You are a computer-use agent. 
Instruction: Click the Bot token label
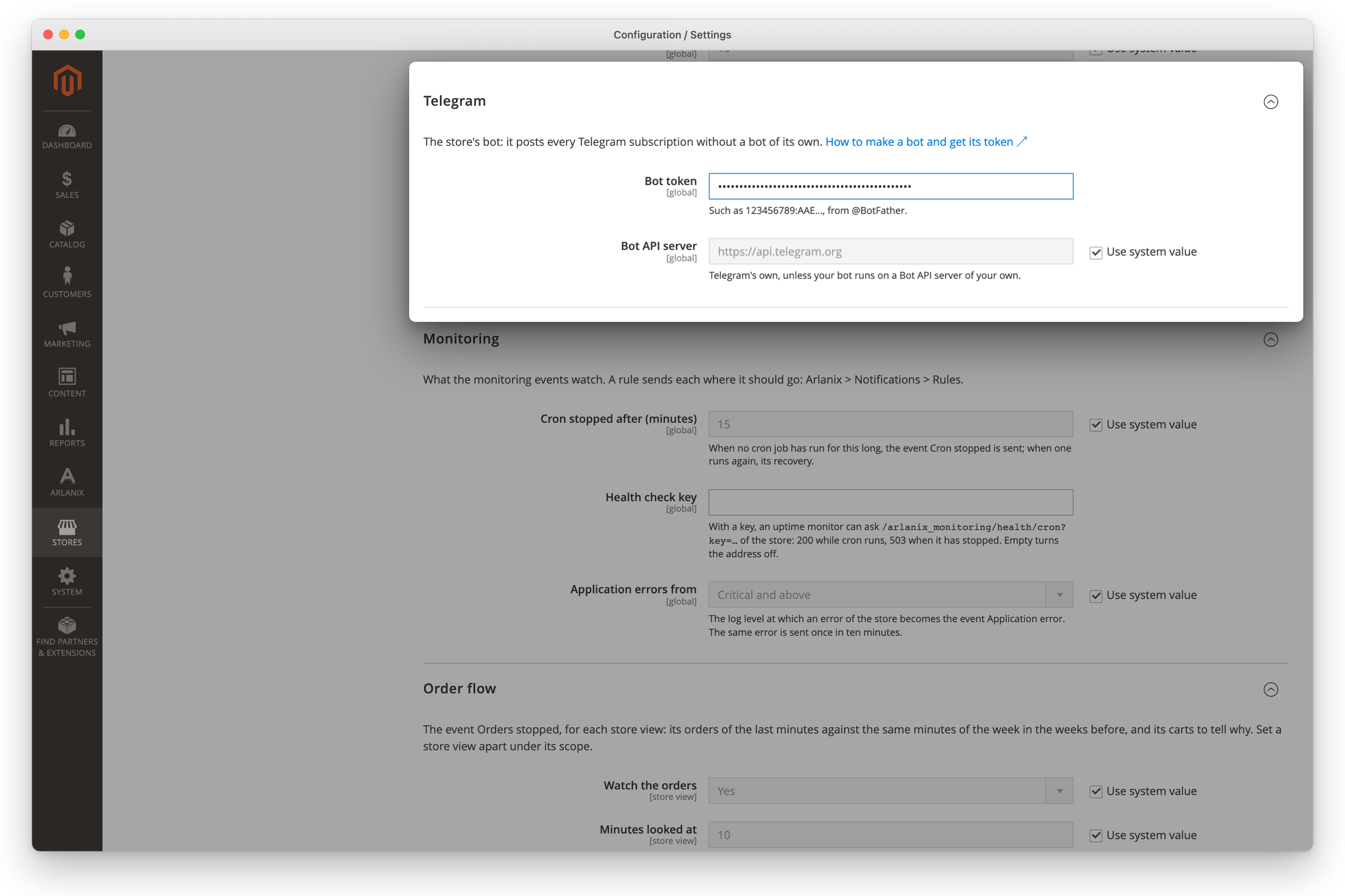pos(670,181)
